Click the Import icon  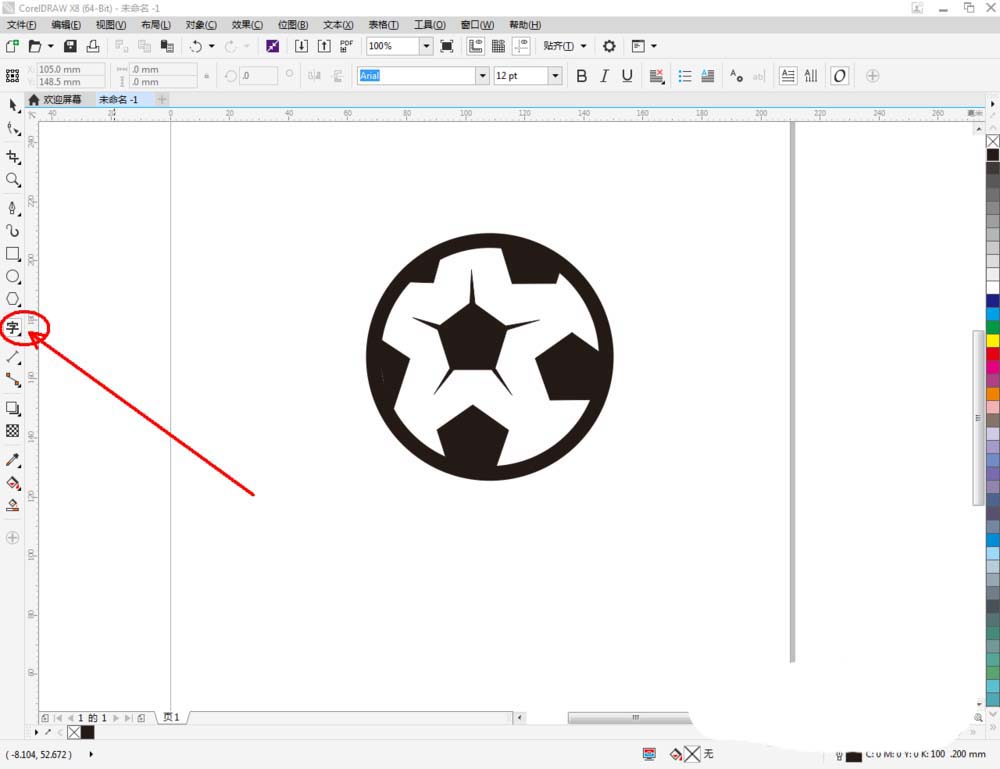(301, 46)
